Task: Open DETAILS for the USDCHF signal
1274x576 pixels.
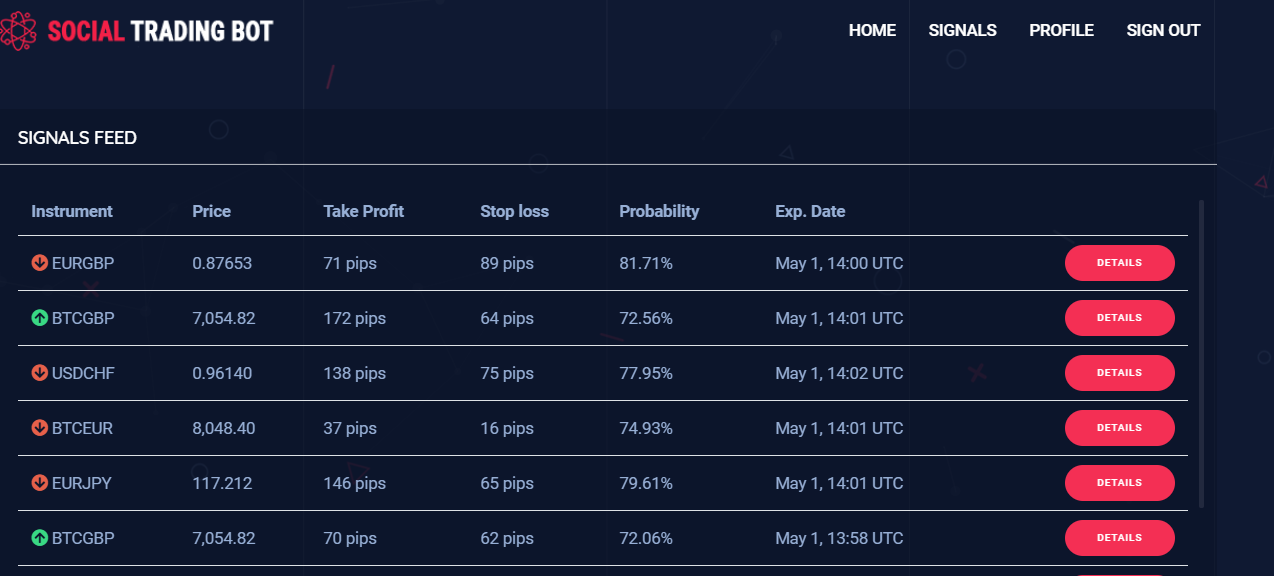Action: tap(1119, 373)
